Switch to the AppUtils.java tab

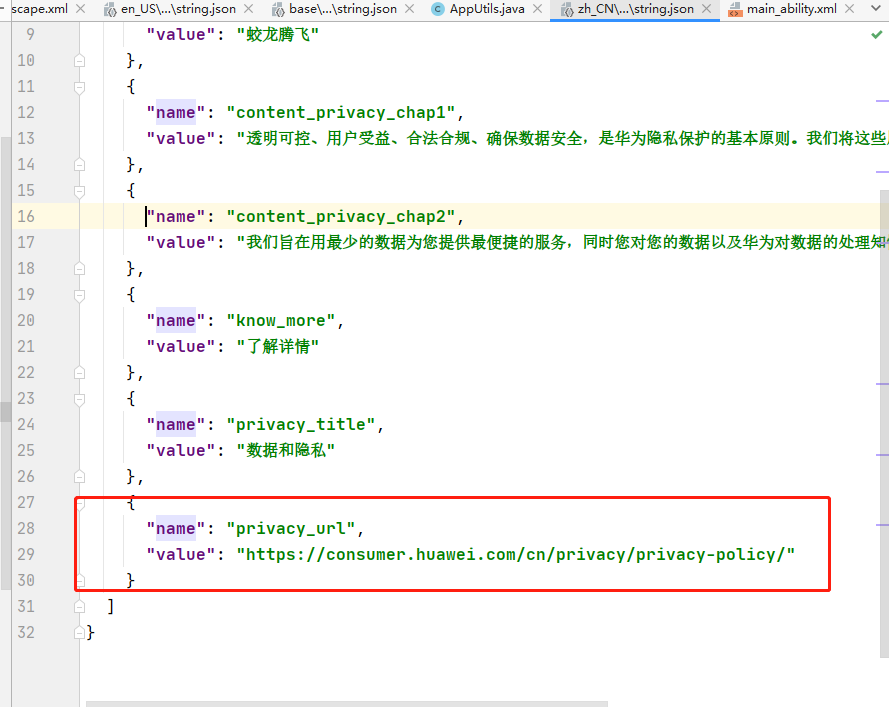(483, 9)
